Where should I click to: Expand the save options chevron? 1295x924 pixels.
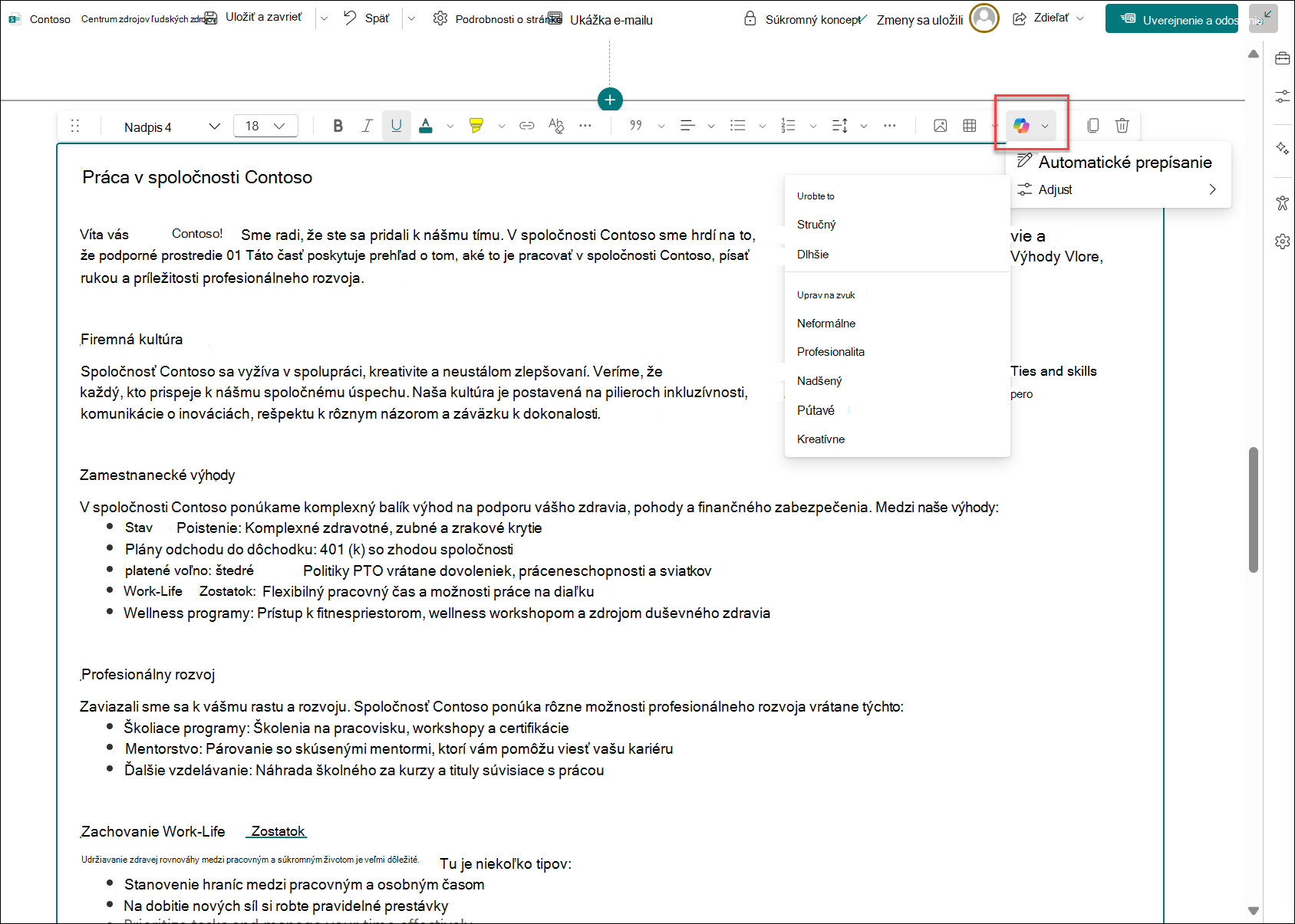click(x=324, y=18)
